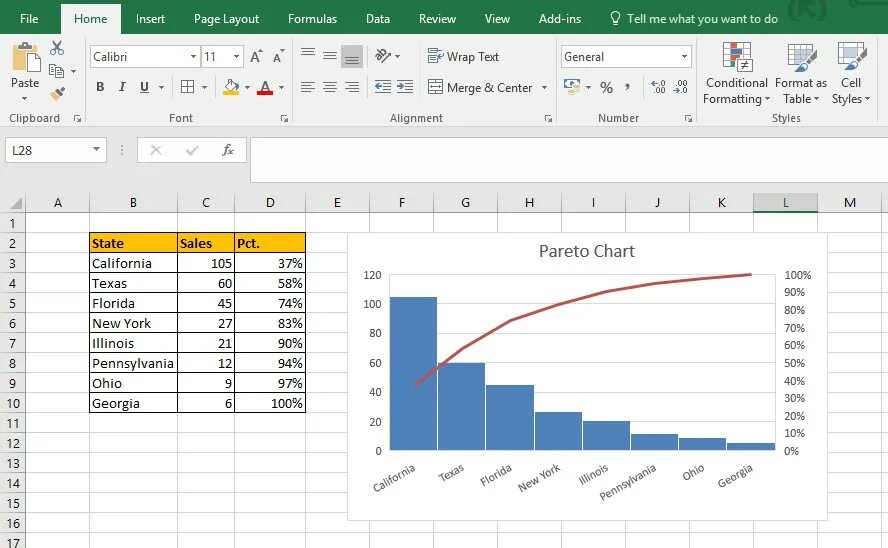Click the Orientation text-angle icon

(383, 55)
